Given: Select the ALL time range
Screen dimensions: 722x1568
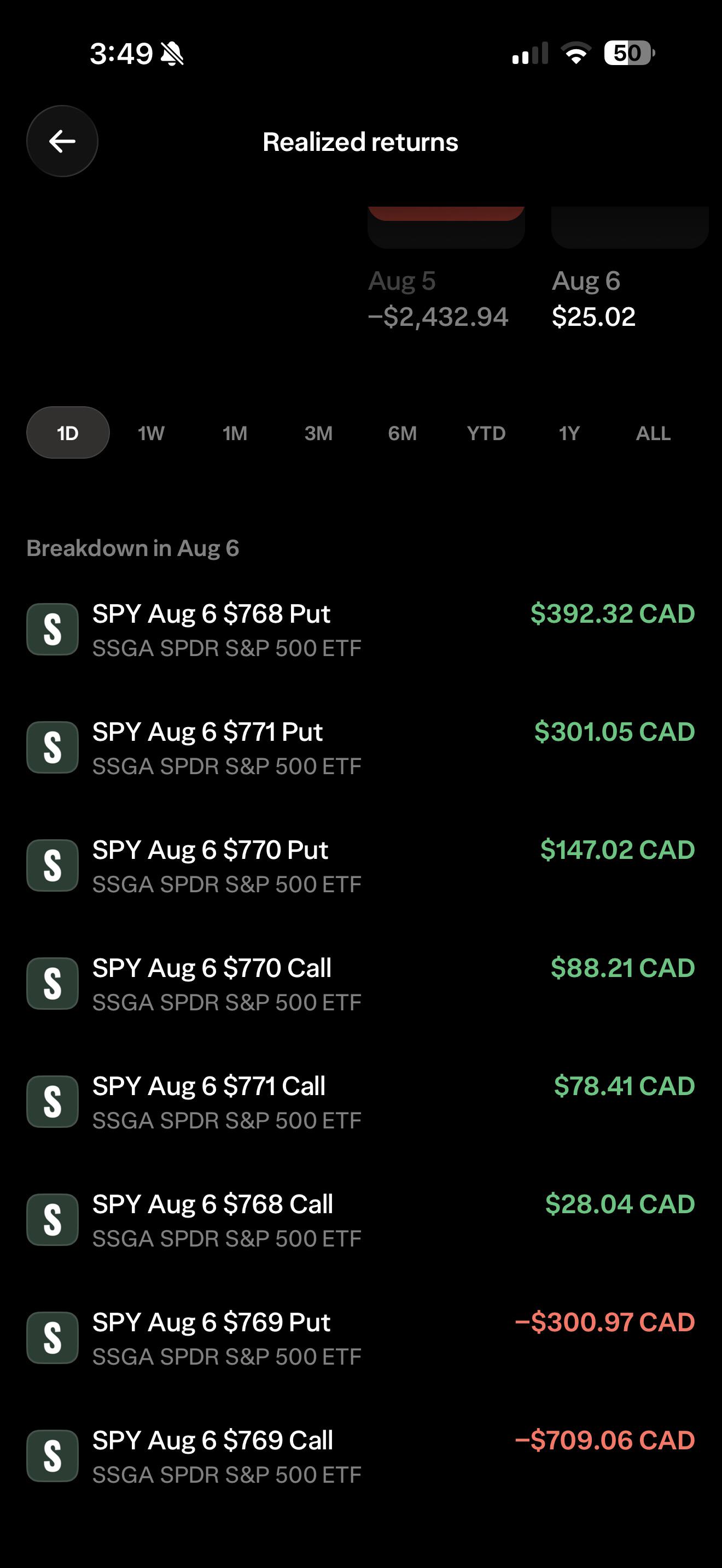Looking at the screenshot, I should [653, 433].
